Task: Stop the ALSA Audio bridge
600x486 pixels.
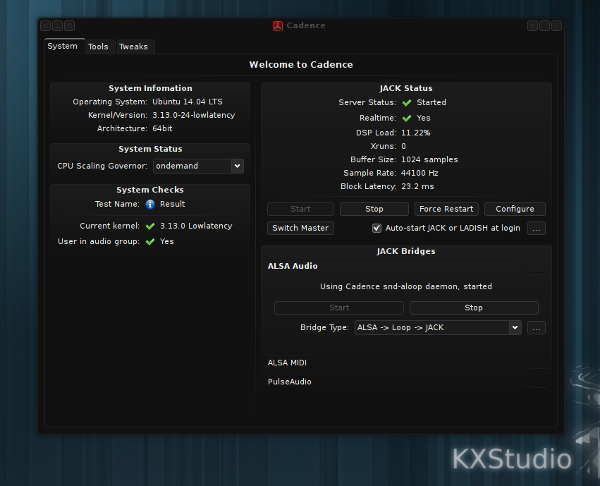Action: click(x=474, y=308)
